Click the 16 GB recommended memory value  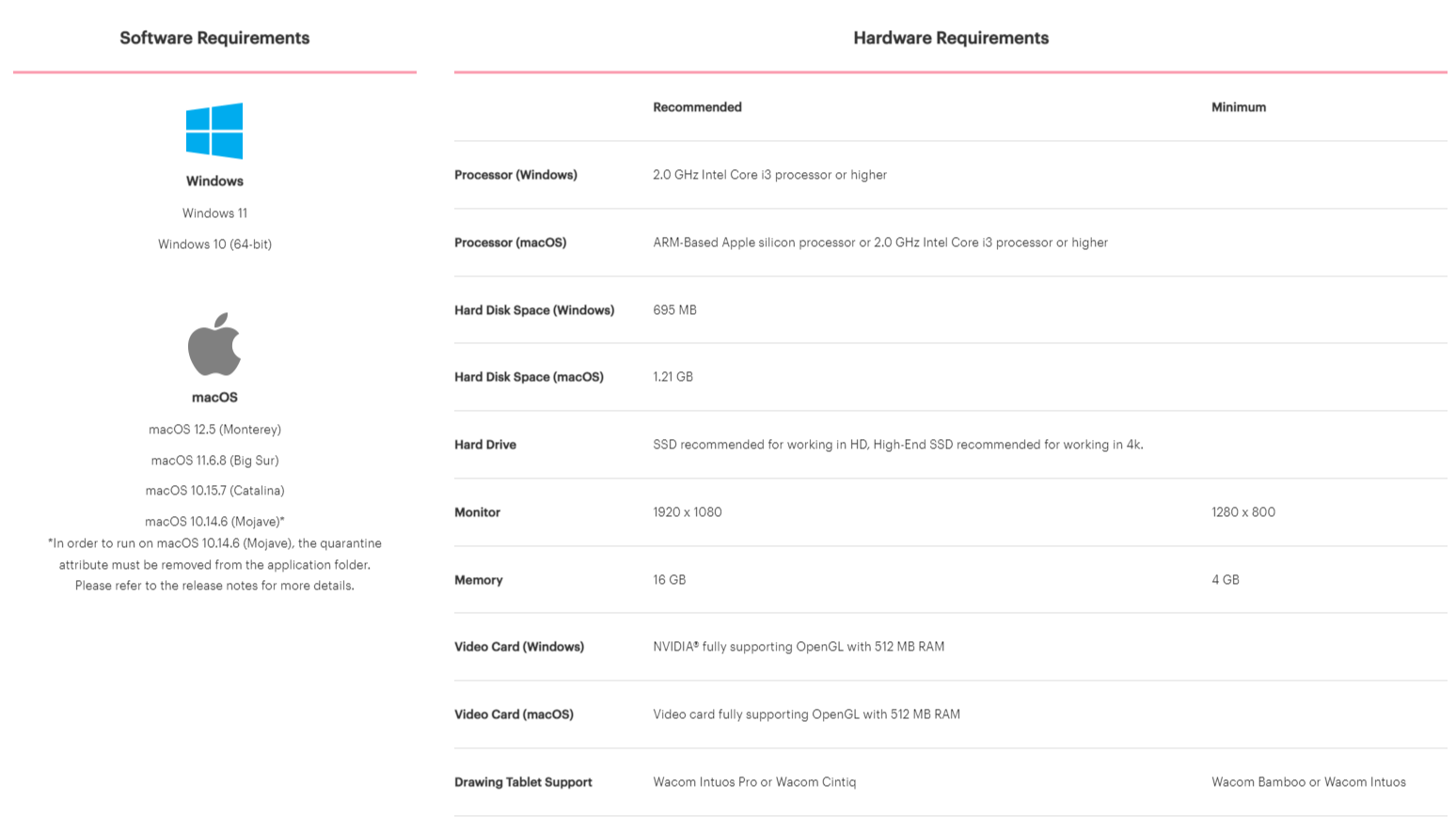tap(669, 580)
